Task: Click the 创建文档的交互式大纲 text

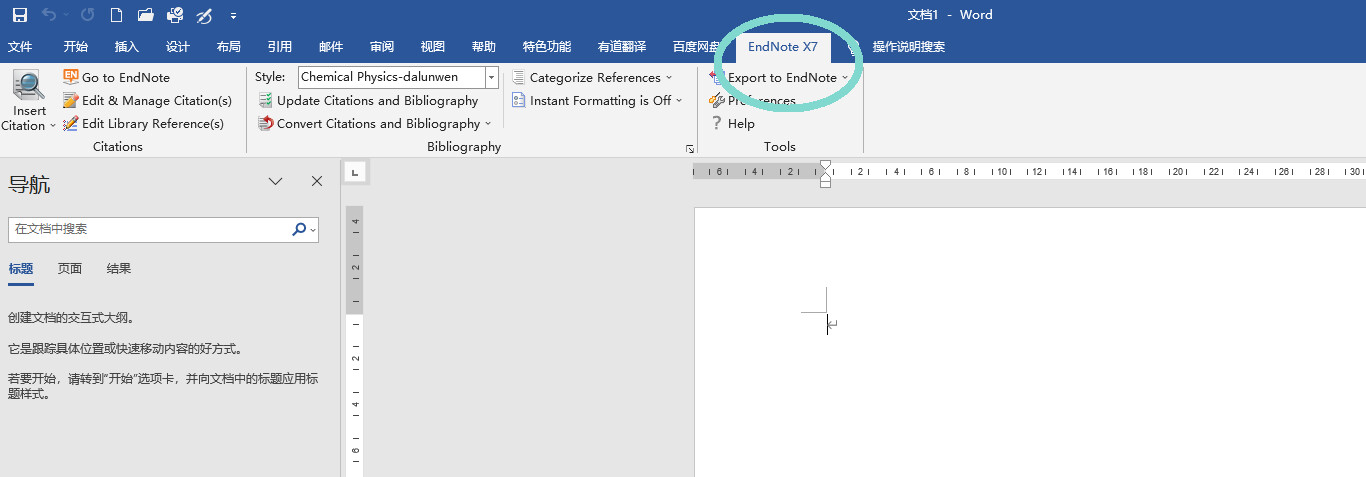Action: 71,318
